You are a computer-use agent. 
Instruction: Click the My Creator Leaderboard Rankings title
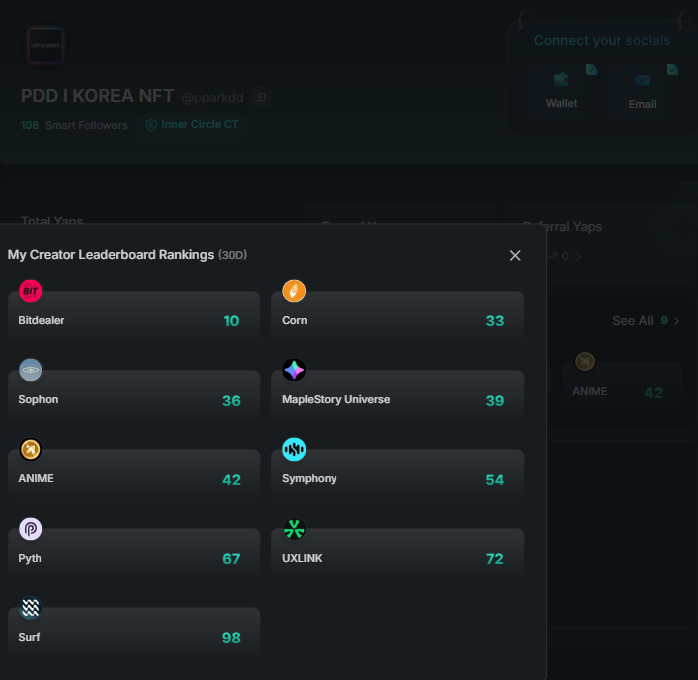click(111, 255)
